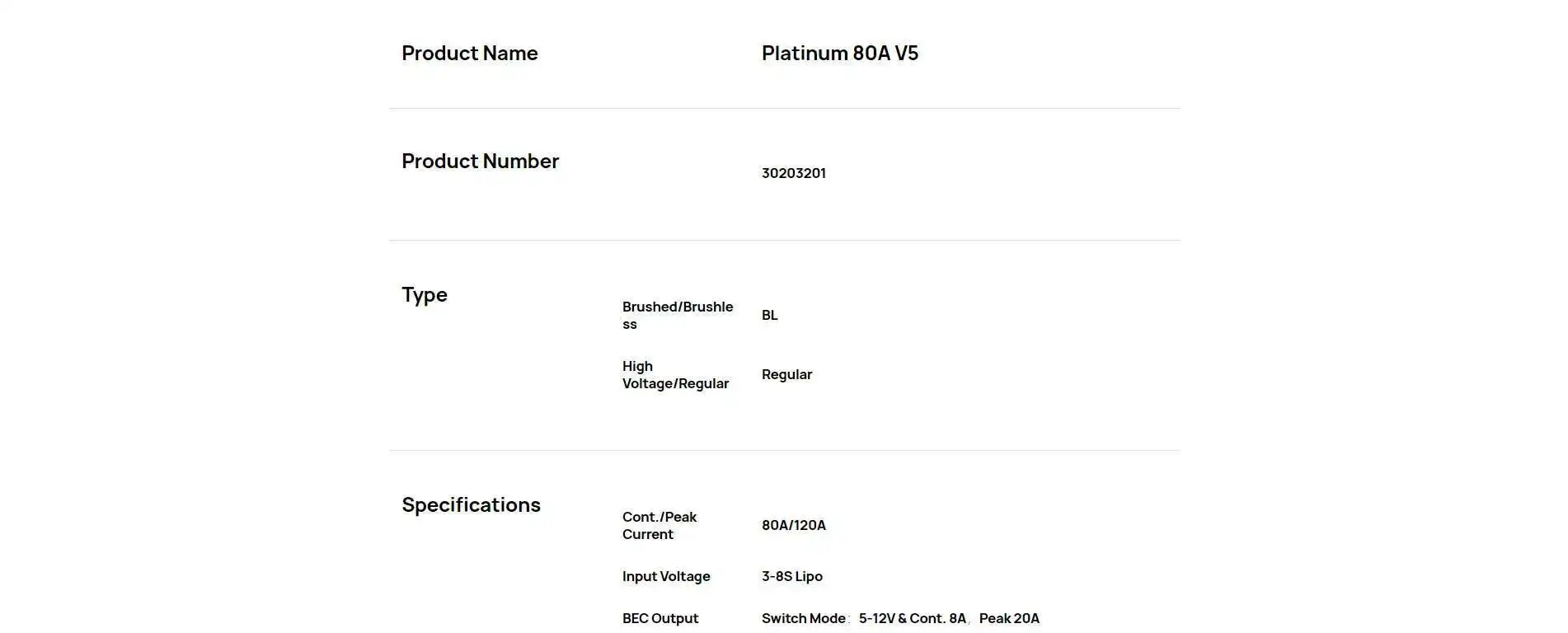The image size is (1568, 633).
Task: Click the Product Name heading
Action: (x=469, y=54)
